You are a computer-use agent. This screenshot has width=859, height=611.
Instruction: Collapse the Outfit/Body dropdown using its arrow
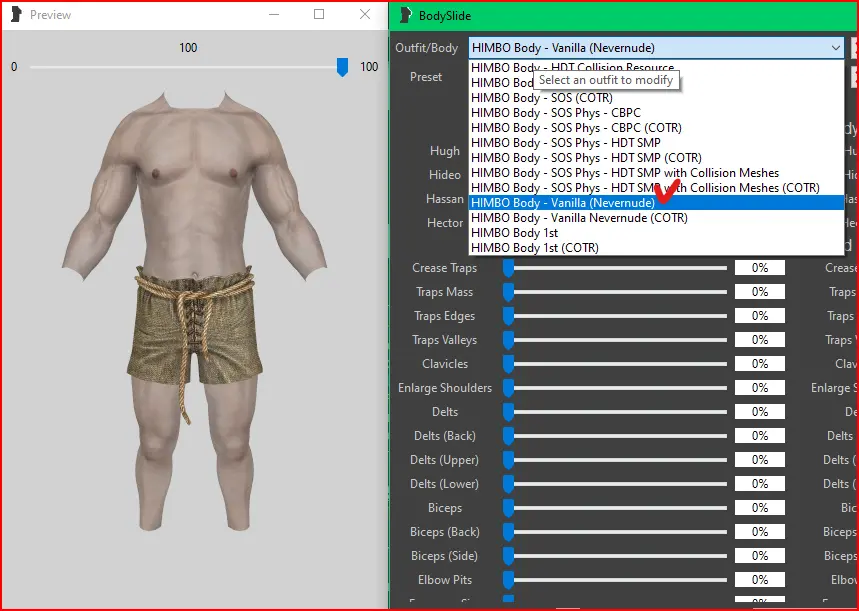835,48
